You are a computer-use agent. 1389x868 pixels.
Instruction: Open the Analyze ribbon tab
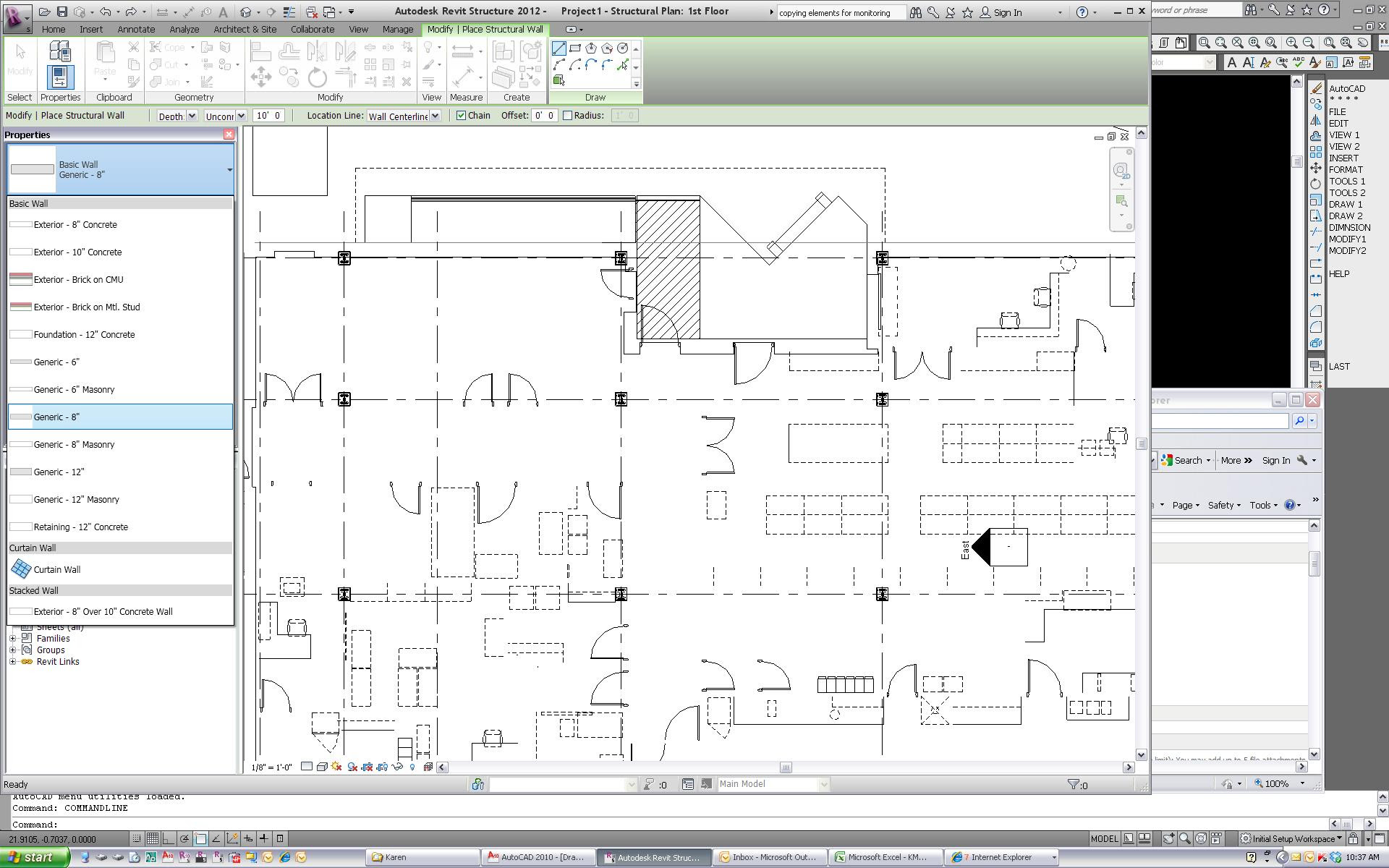click(184, 30)
